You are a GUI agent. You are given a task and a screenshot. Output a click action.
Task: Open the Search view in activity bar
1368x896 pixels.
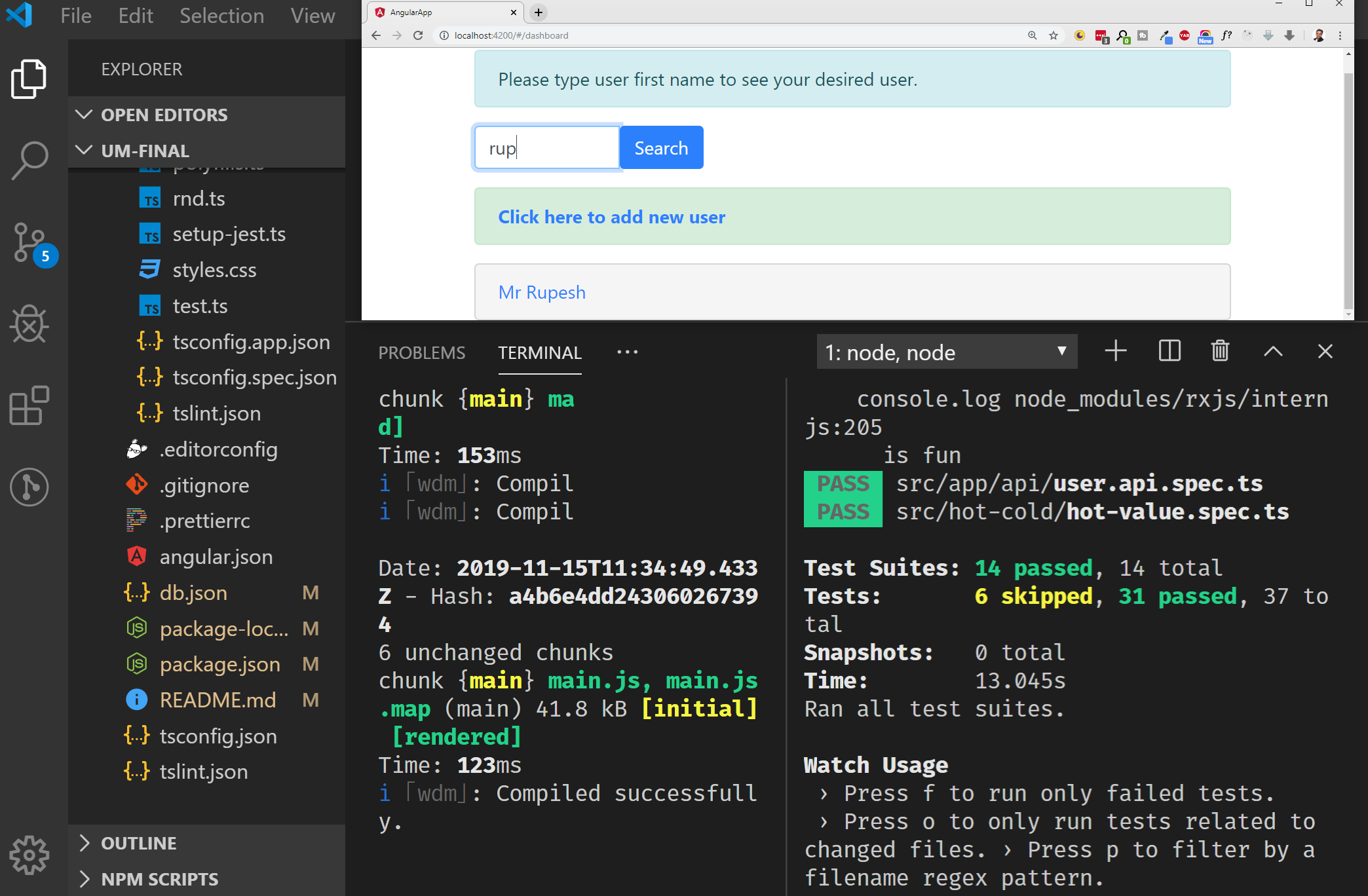[29, 160]
